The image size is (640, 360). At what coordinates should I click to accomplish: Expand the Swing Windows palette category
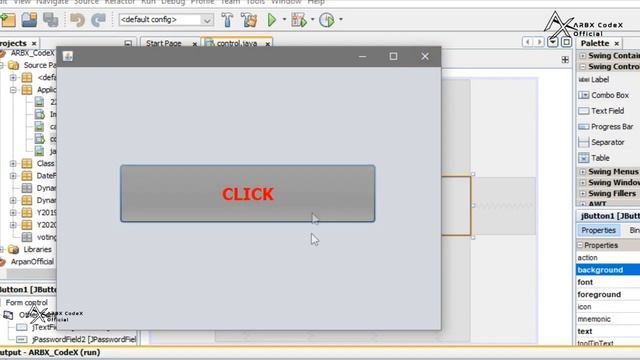click(x=583, y=183)
